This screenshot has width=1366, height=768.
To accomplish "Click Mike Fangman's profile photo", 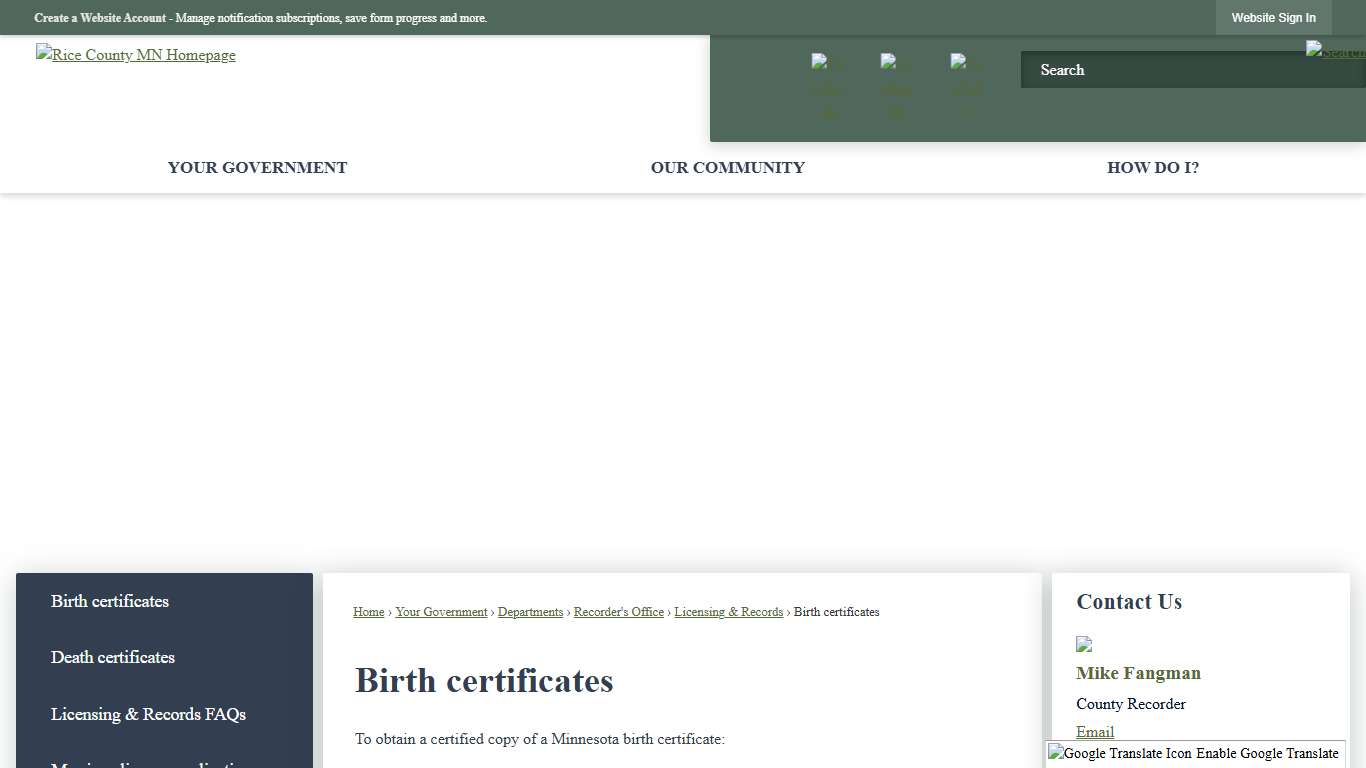I will point(1084,644).
